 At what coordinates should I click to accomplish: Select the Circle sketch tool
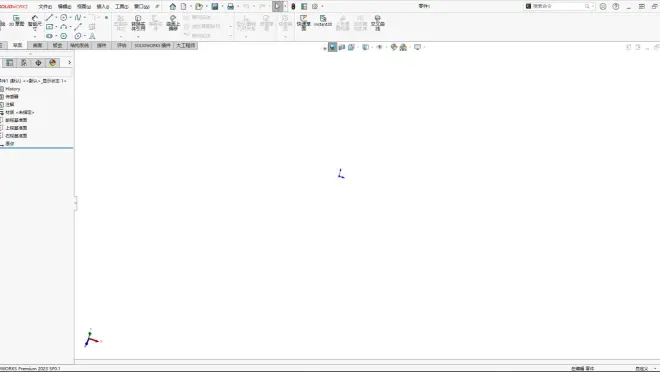[64, 17]
